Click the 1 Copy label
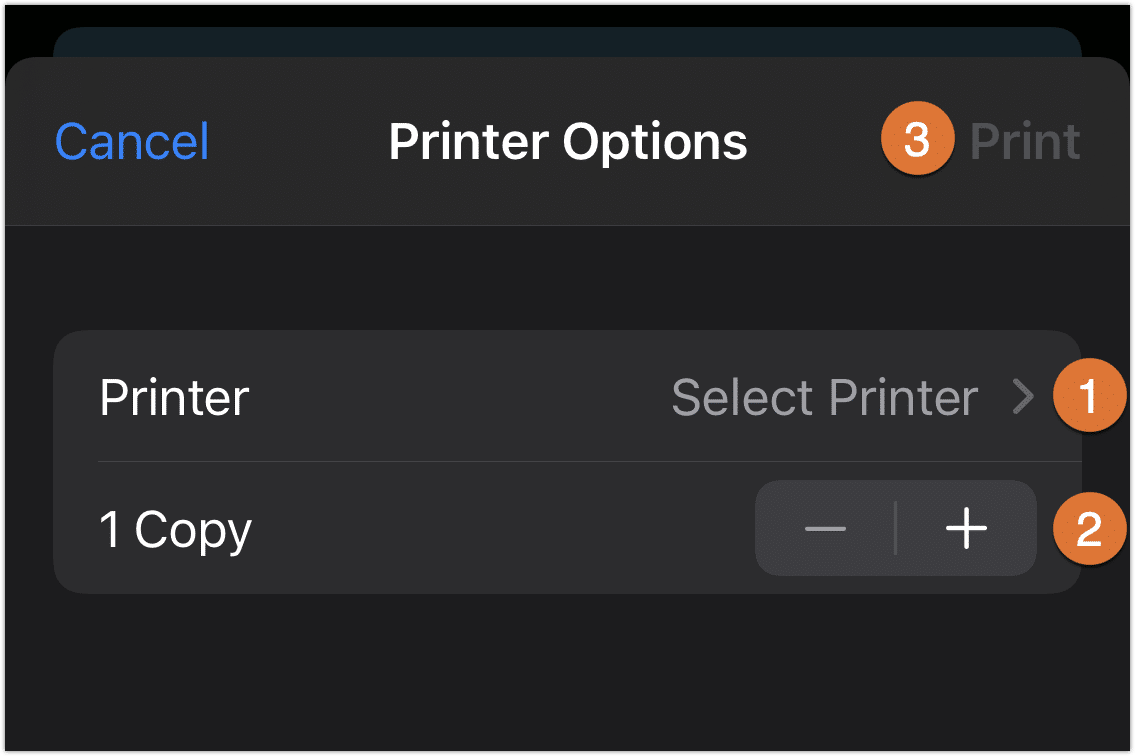 [x=175, y=530]
